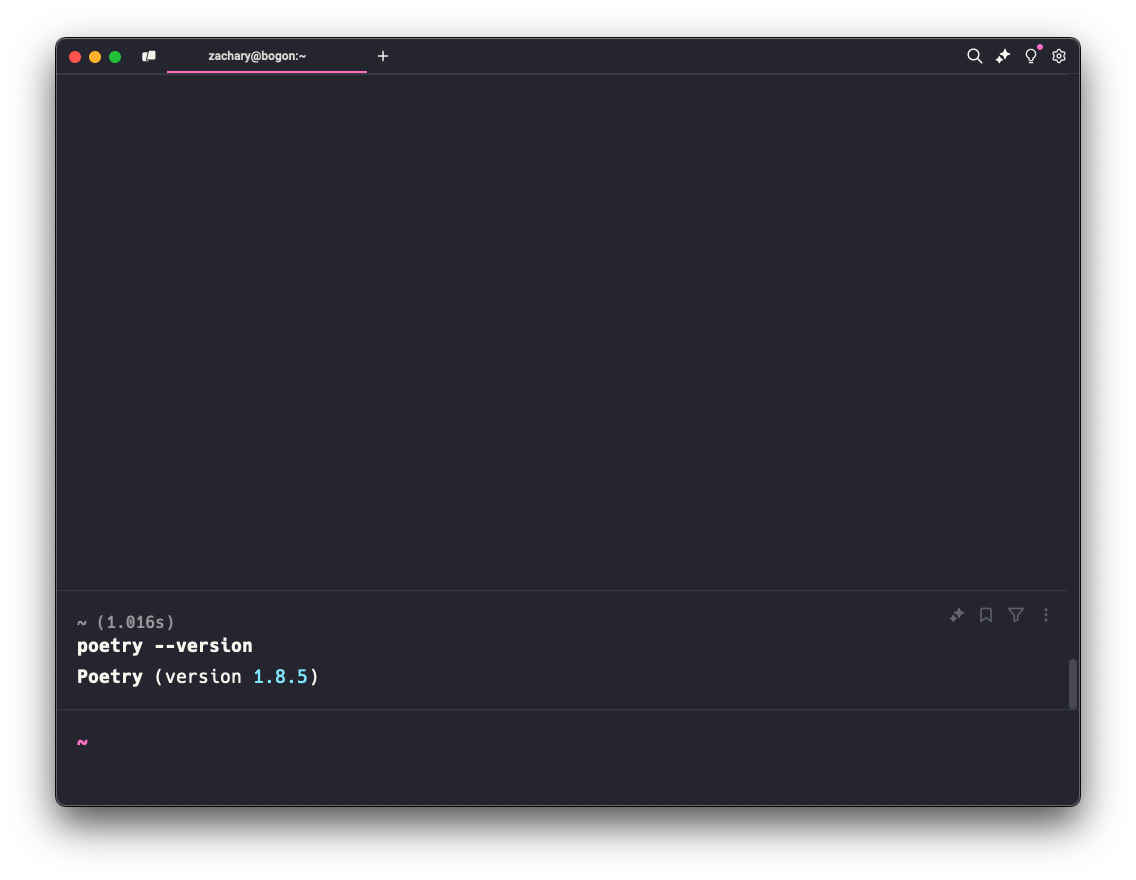This screenshot has width=1136, height=880.
Task: Click the bold Poetry word in output
Action: (x=110, y=677)
